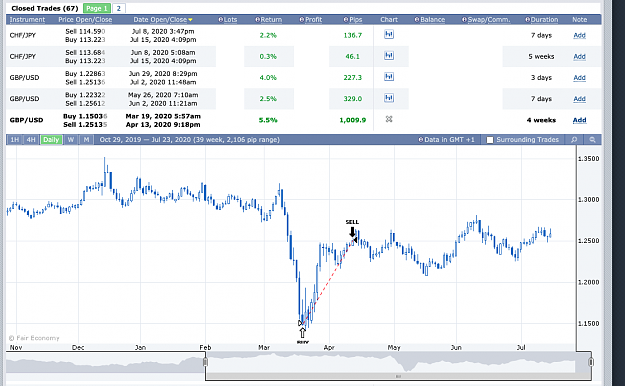Click the 5.5% return value

[x=268, y=120]
